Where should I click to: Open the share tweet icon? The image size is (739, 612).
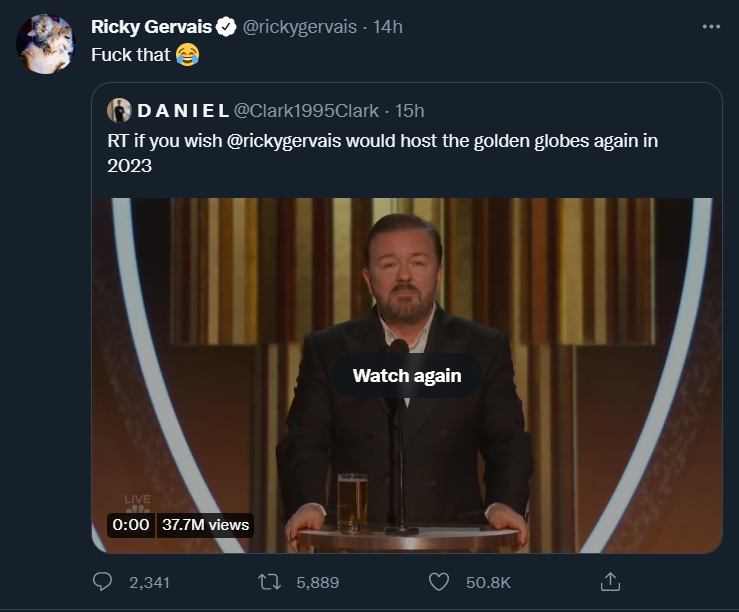click(x=609, y=581)
